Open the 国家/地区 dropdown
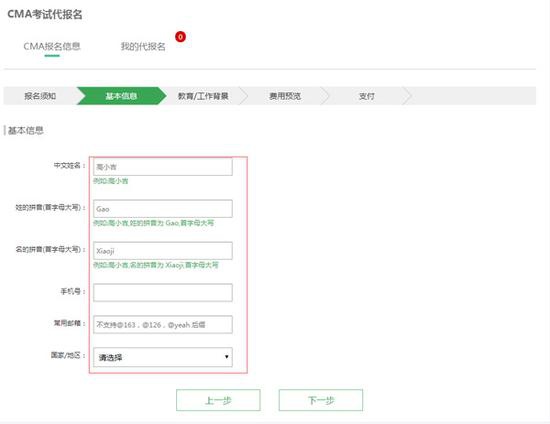Screen dimensions: 550x424 coord(163,357)
